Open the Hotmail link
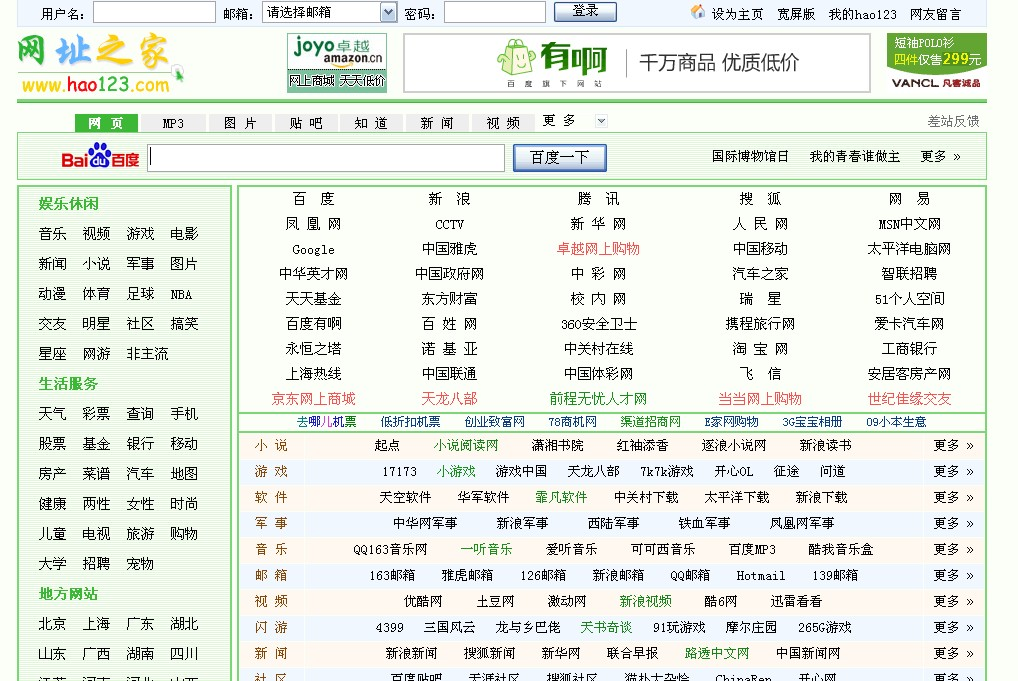 pyautogui.click(x=761, y=575)
